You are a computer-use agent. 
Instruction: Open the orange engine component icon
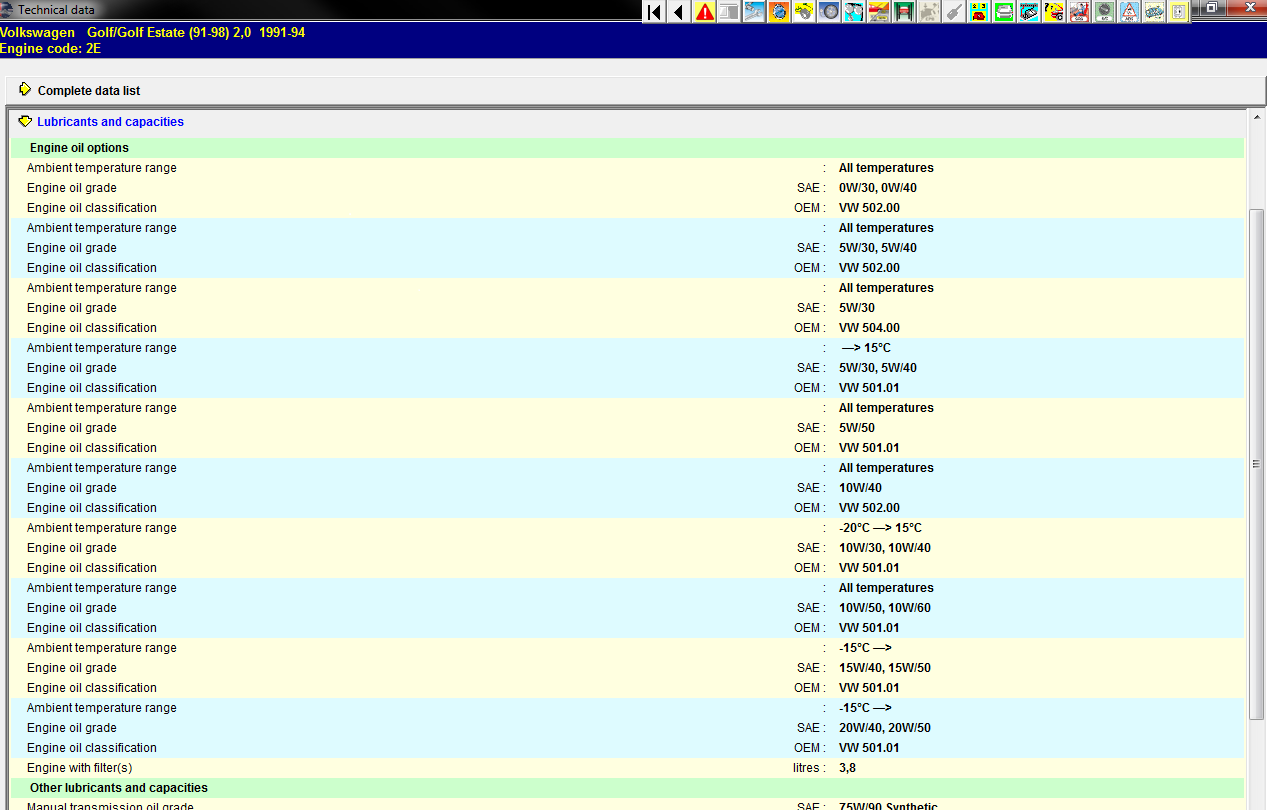tap(779, 12)
